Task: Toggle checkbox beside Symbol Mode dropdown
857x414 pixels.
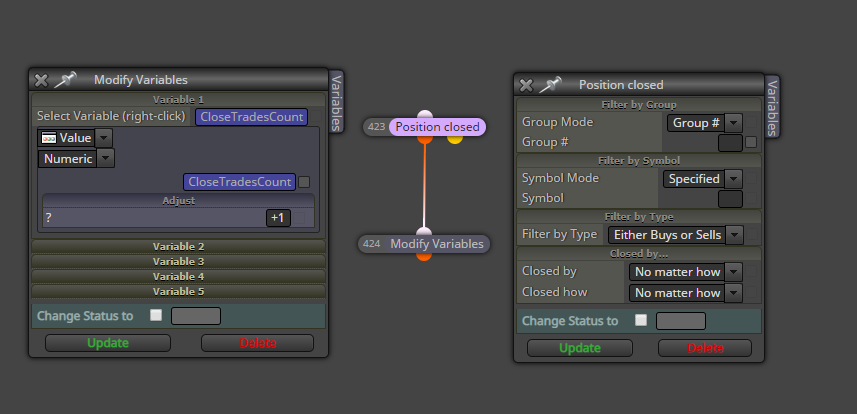Action: click(751, 178)
